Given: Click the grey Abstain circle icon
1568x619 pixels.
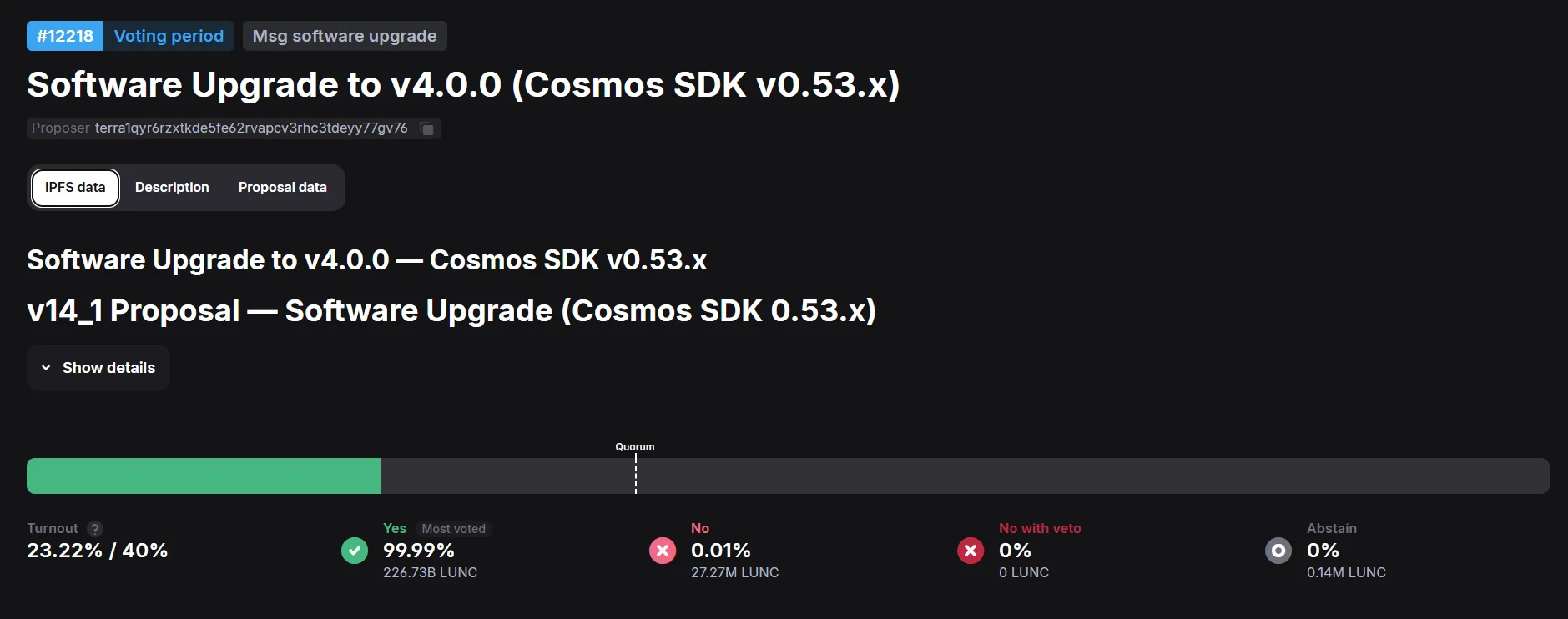Looking at the screenshot, I should click(1278, 551).
